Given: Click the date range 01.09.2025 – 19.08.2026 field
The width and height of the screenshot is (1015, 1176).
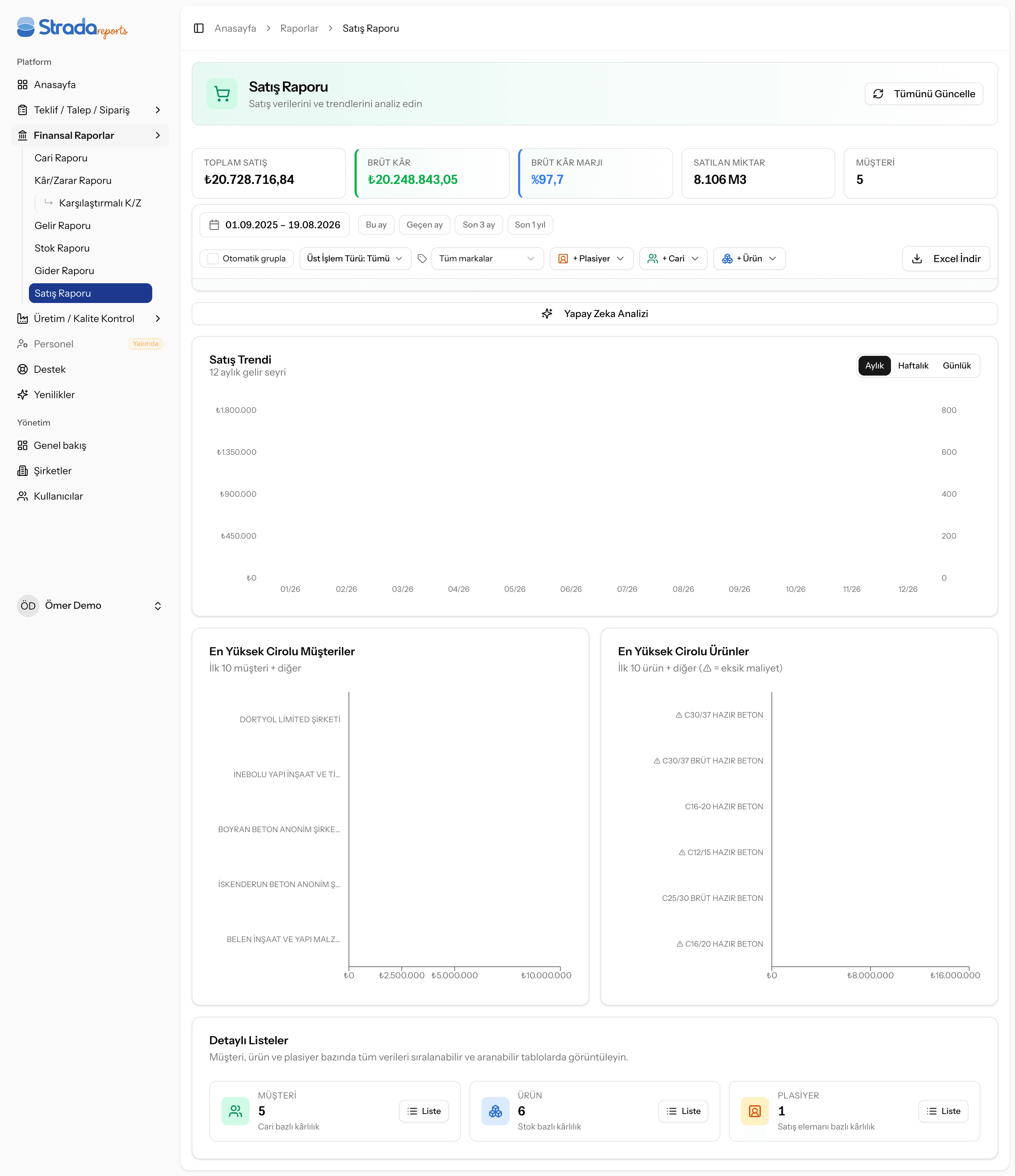Looking at the screenshot, I should tap(274, 225).
